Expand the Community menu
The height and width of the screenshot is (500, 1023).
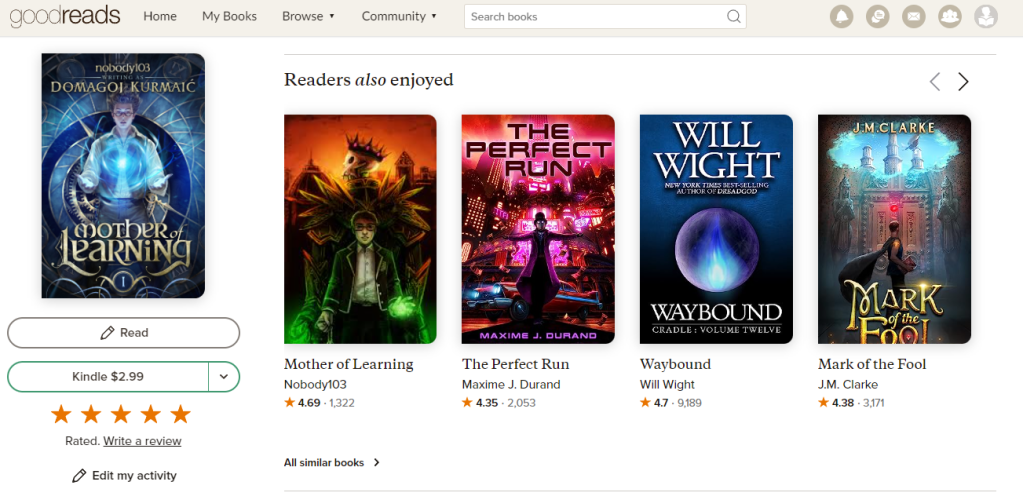(x=399, y=16)
